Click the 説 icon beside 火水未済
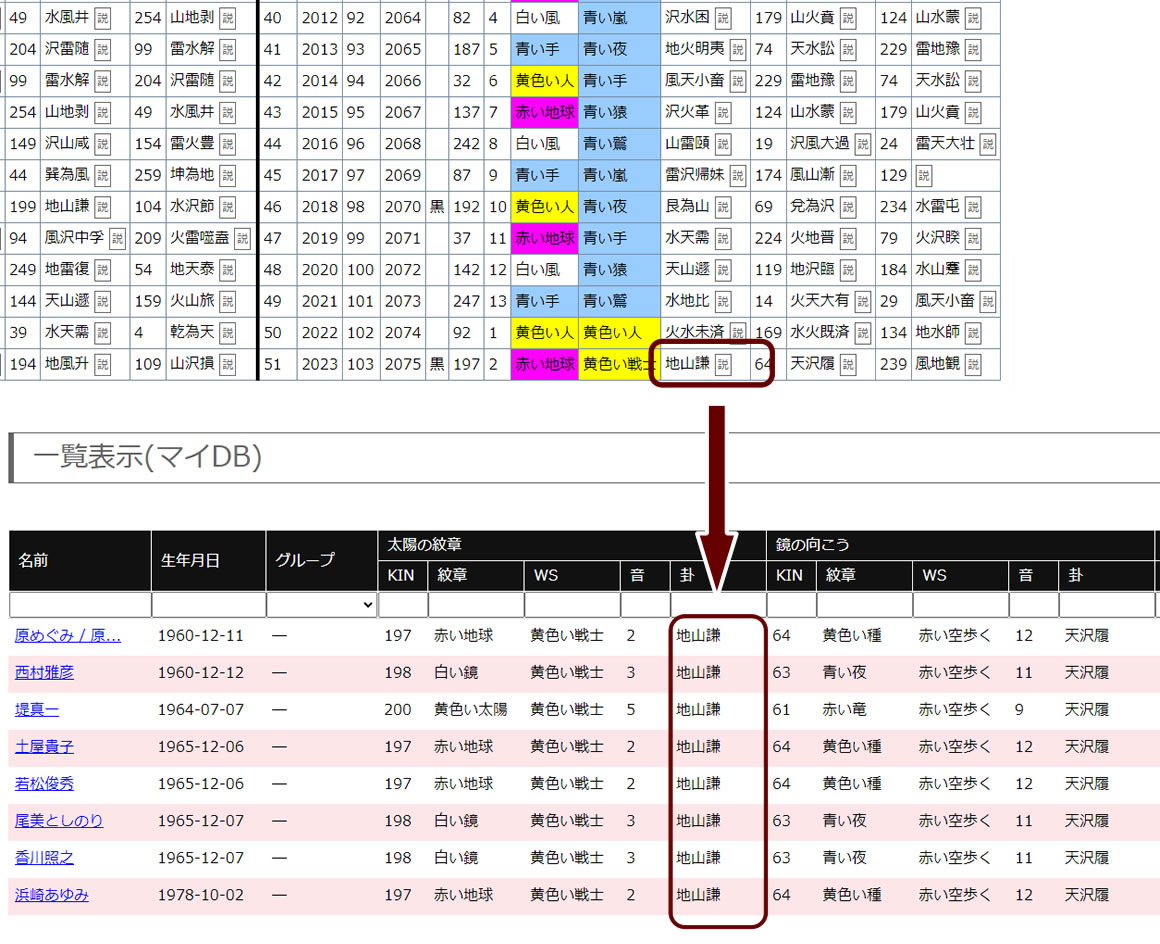Image resolution: width=1160 pixels, height=944 pixels. (738, 333)
